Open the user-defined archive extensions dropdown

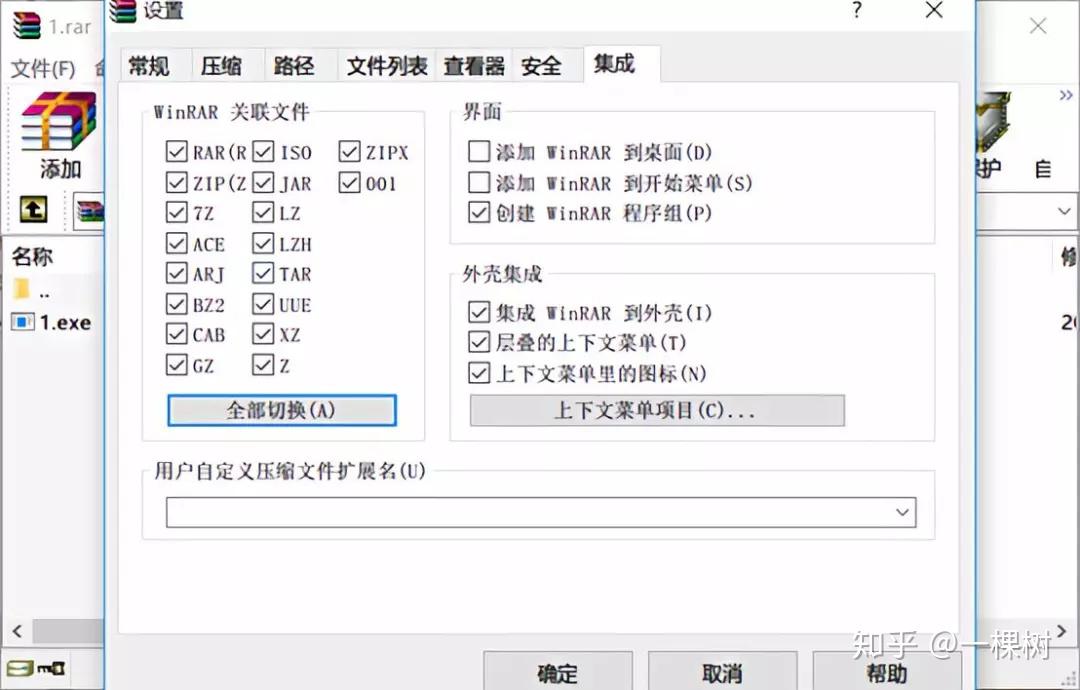click(x=902, y=512)
